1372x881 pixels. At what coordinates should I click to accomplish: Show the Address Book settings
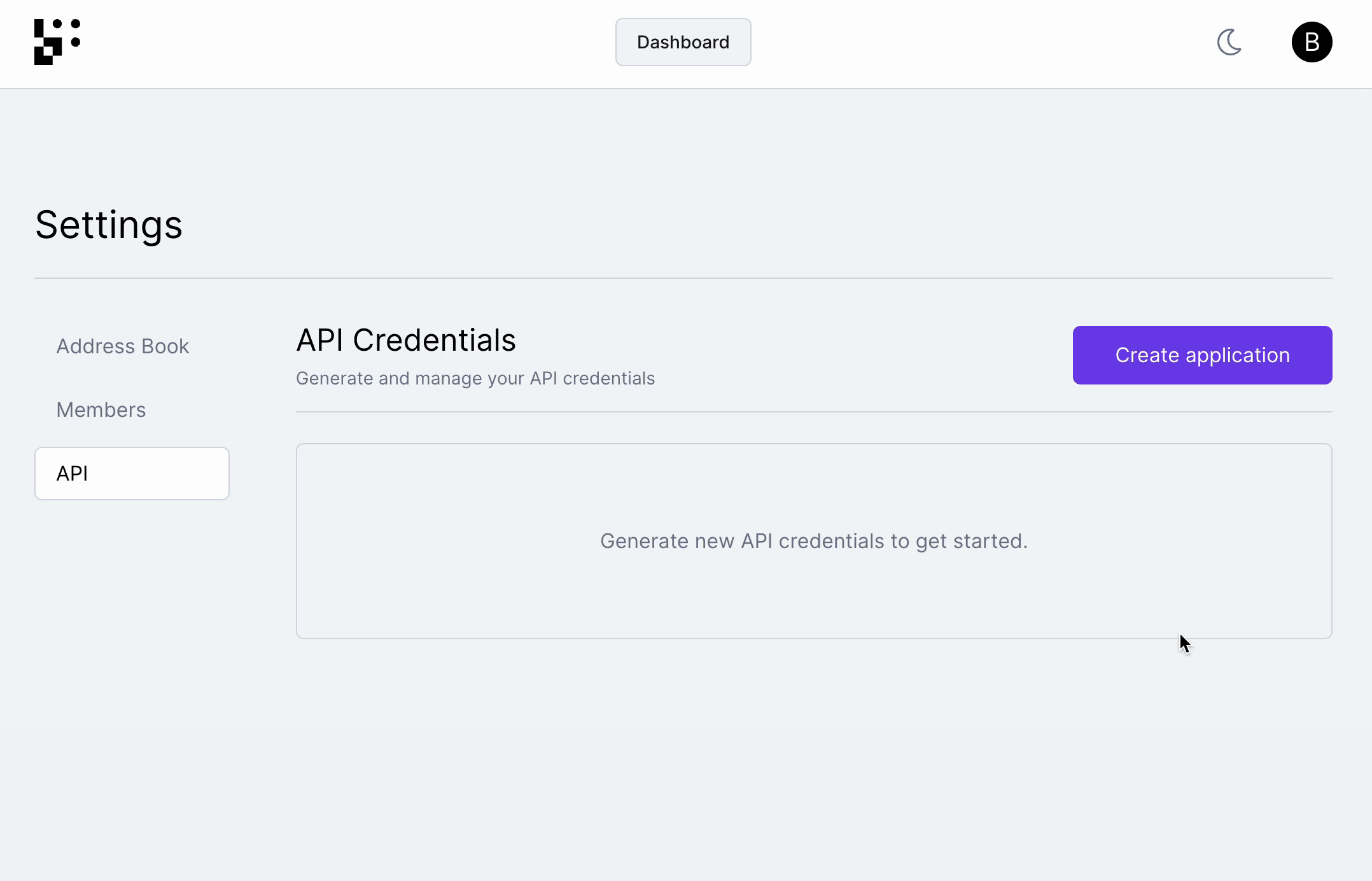pyautogui.click(x=123, y=346)
